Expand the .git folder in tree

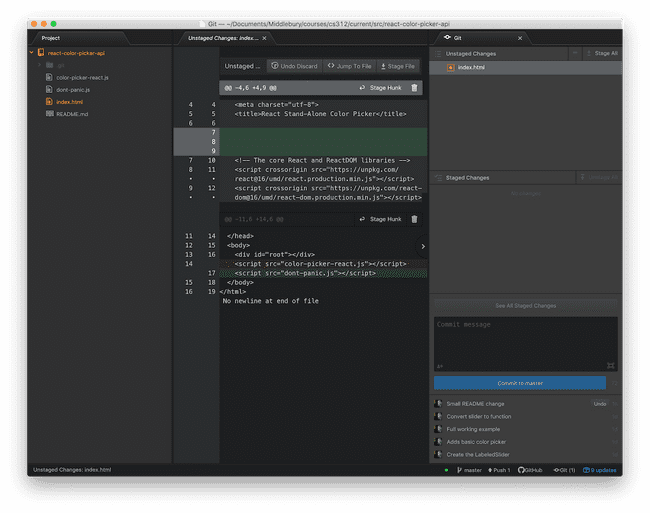(40, 65)
